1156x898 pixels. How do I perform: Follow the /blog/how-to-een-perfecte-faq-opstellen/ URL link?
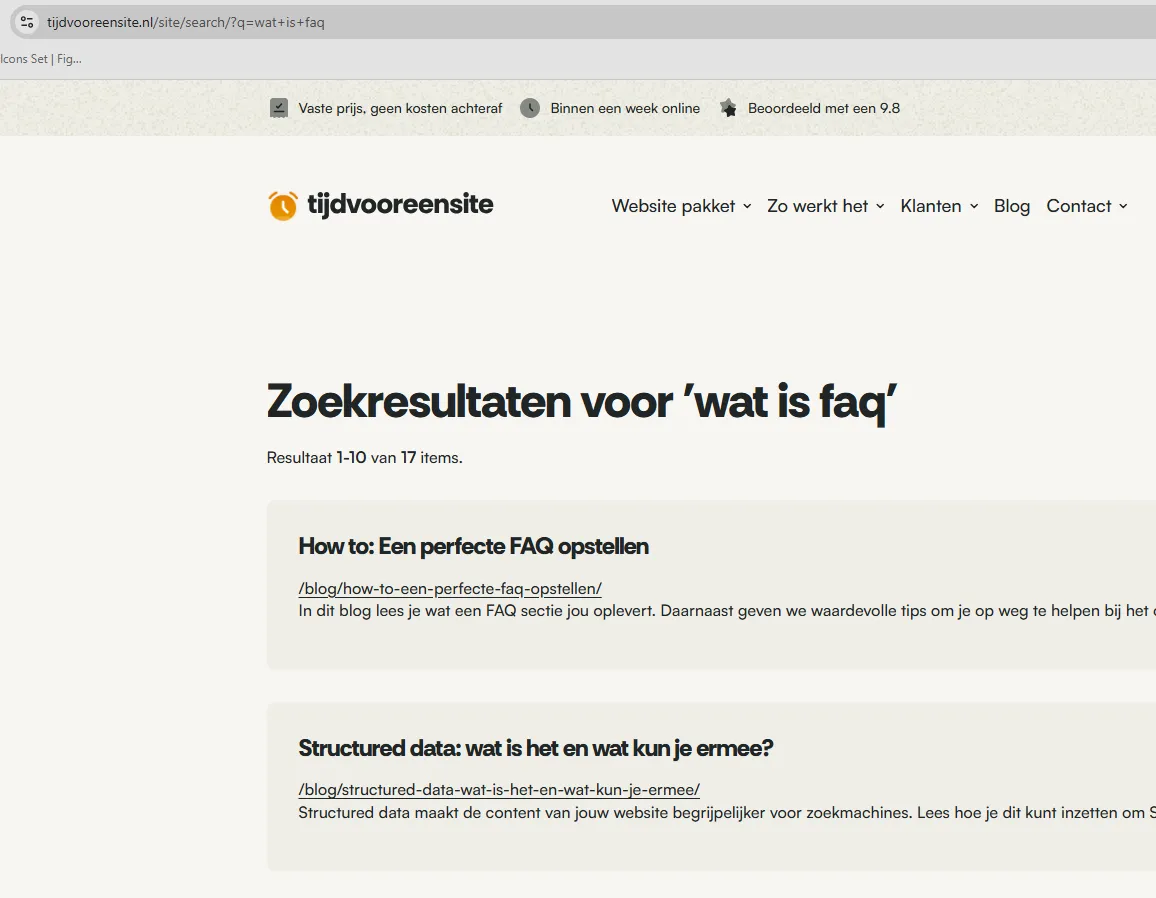click(450, 588)
